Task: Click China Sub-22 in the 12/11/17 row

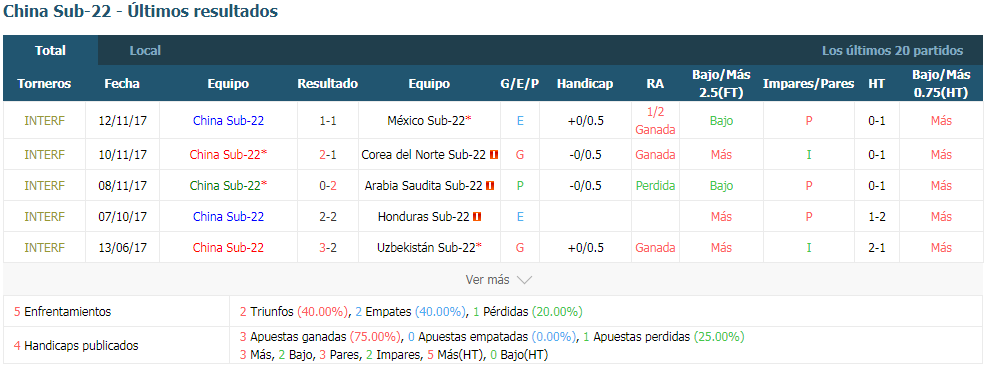Action: (228, 120)
